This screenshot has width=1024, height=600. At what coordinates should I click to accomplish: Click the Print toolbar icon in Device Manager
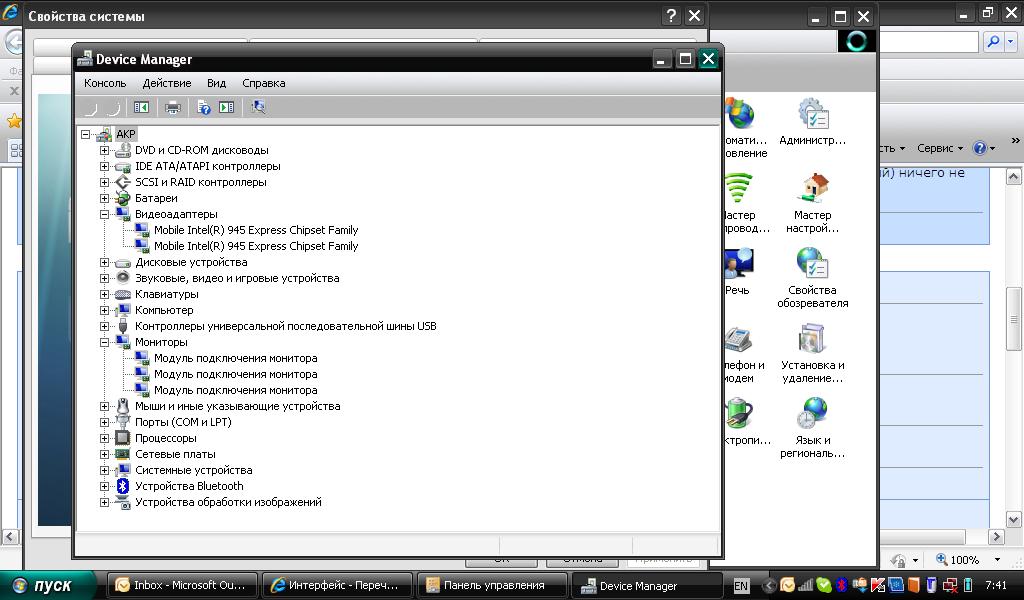pyautogui.click(x=172, y=107)
